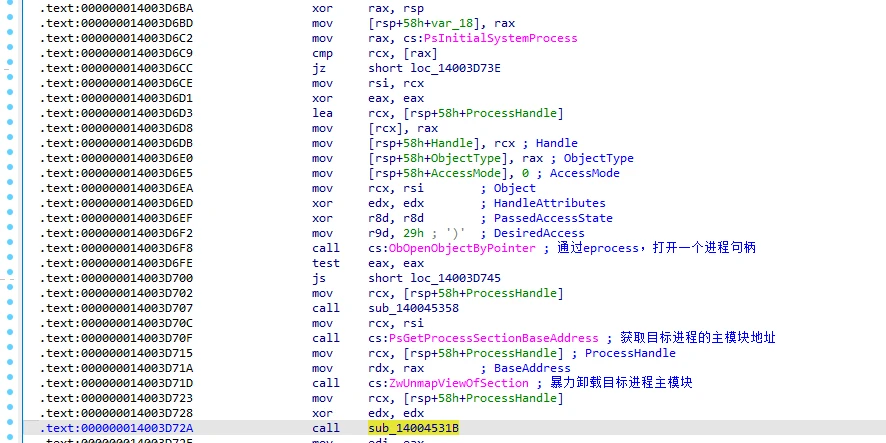This screenshot has width=886, height=443.
Task: Click address .text:000000014003D6F8
Action: tap(116, 248)
